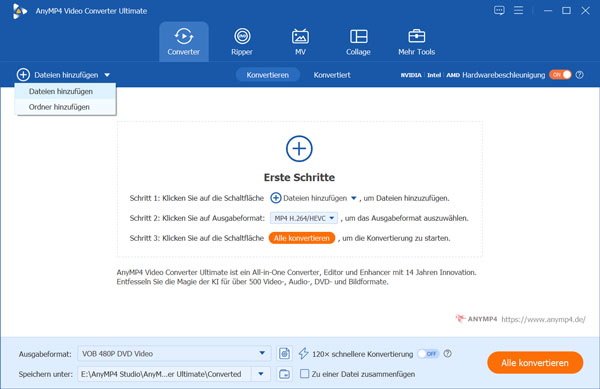Open the hamburger menu in title bar

(518, 10)
